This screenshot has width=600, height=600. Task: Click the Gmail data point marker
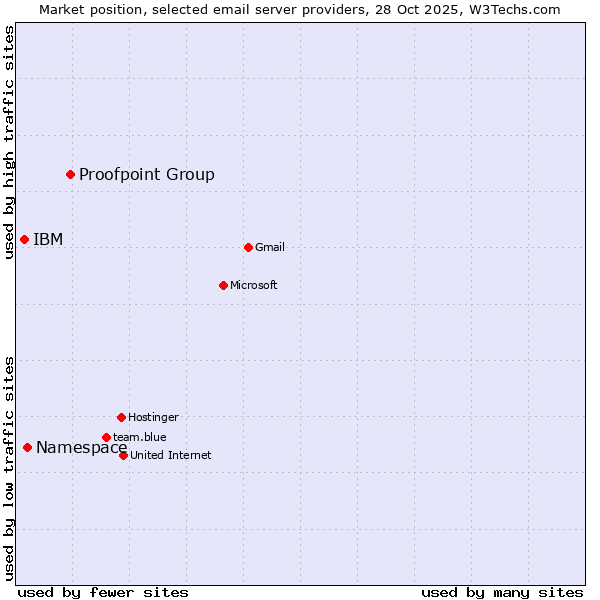pos(248,247)
